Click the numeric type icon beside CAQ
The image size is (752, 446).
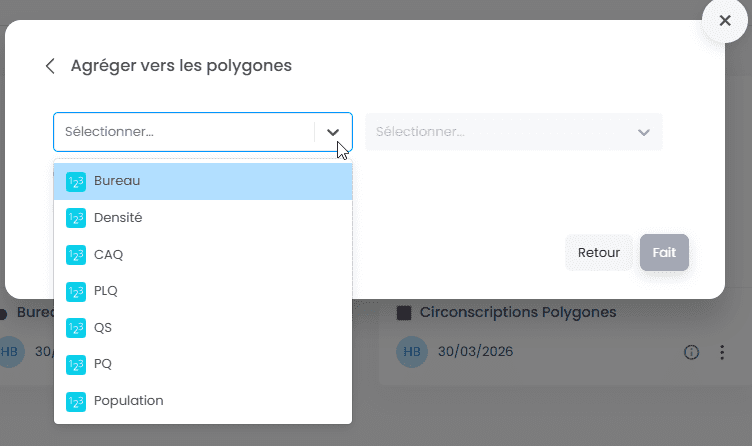[76, 255]
